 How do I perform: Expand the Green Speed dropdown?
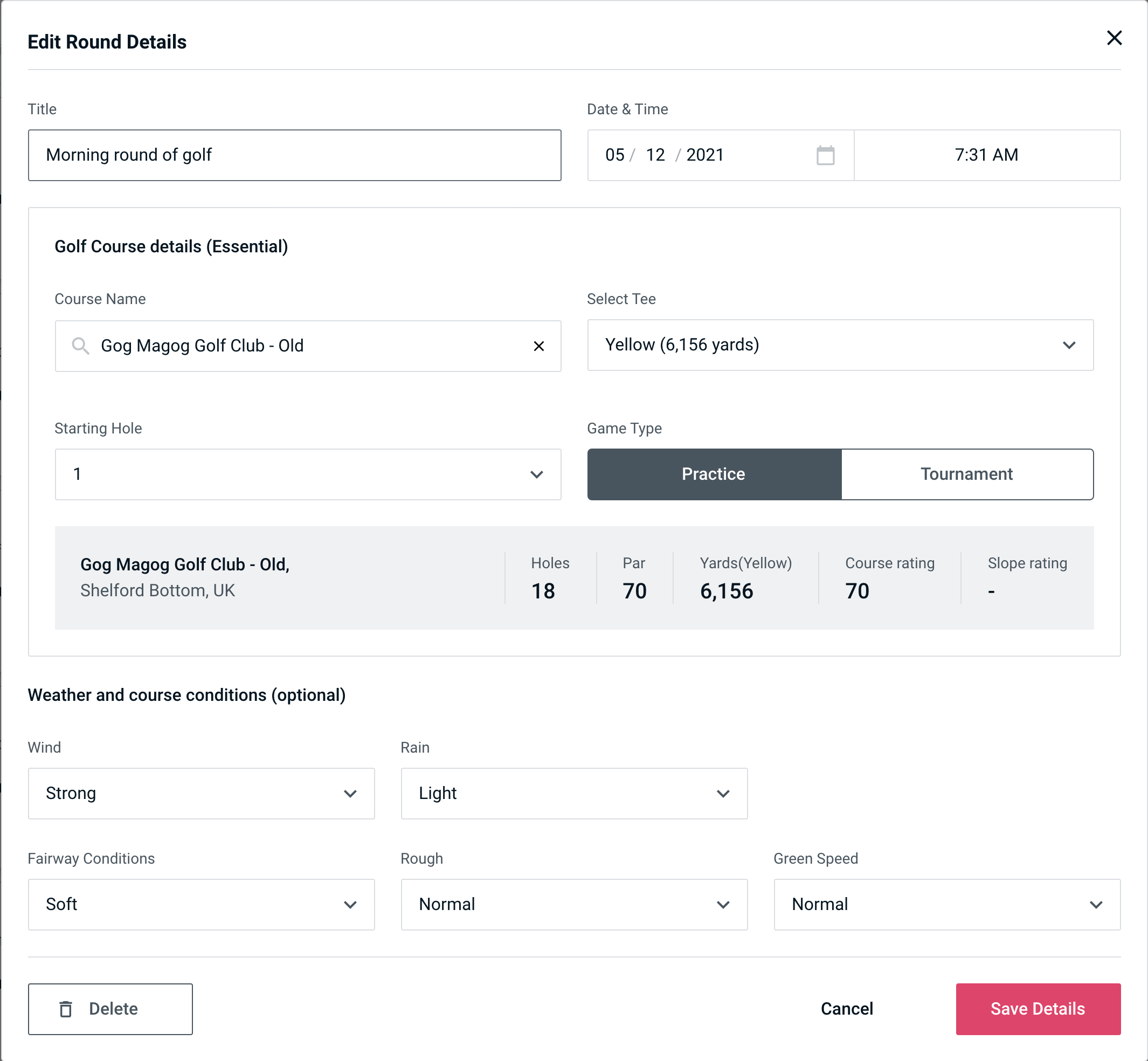946,905
